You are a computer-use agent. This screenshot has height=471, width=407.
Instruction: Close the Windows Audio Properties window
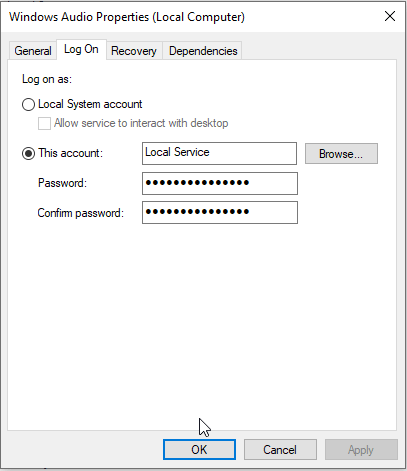(390, 16)
